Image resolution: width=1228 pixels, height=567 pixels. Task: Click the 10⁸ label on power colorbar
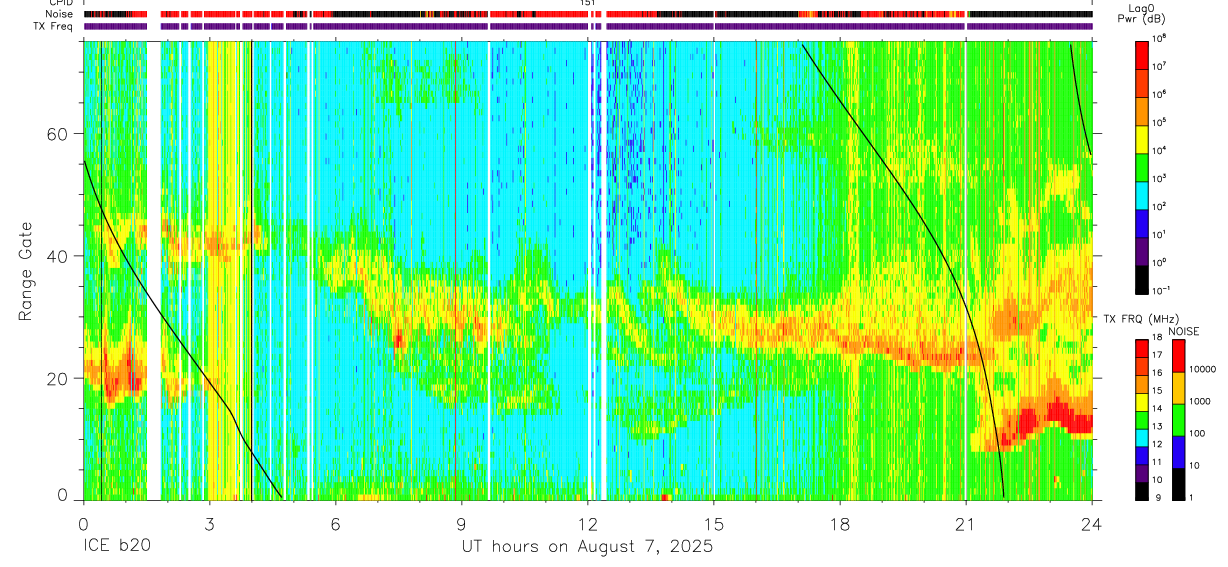[1160, 38]
